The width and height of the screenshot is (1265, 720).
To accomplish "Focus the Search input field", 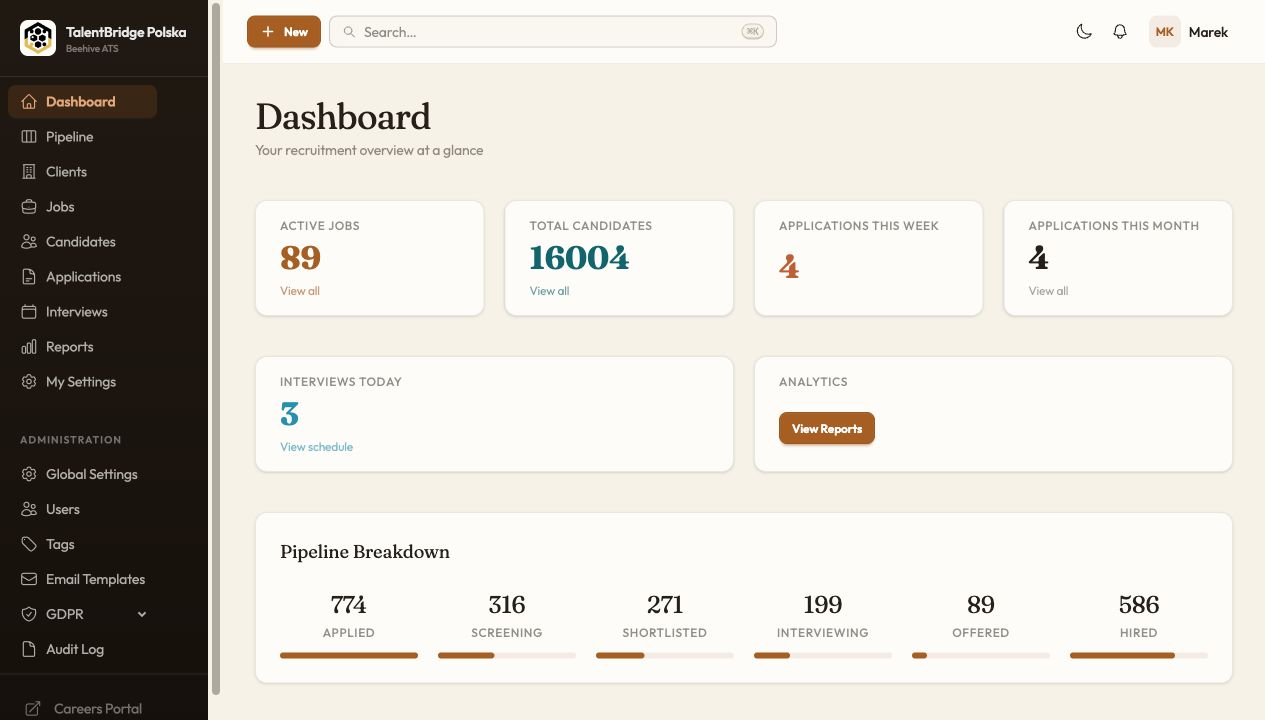I will tap(553, 32).
